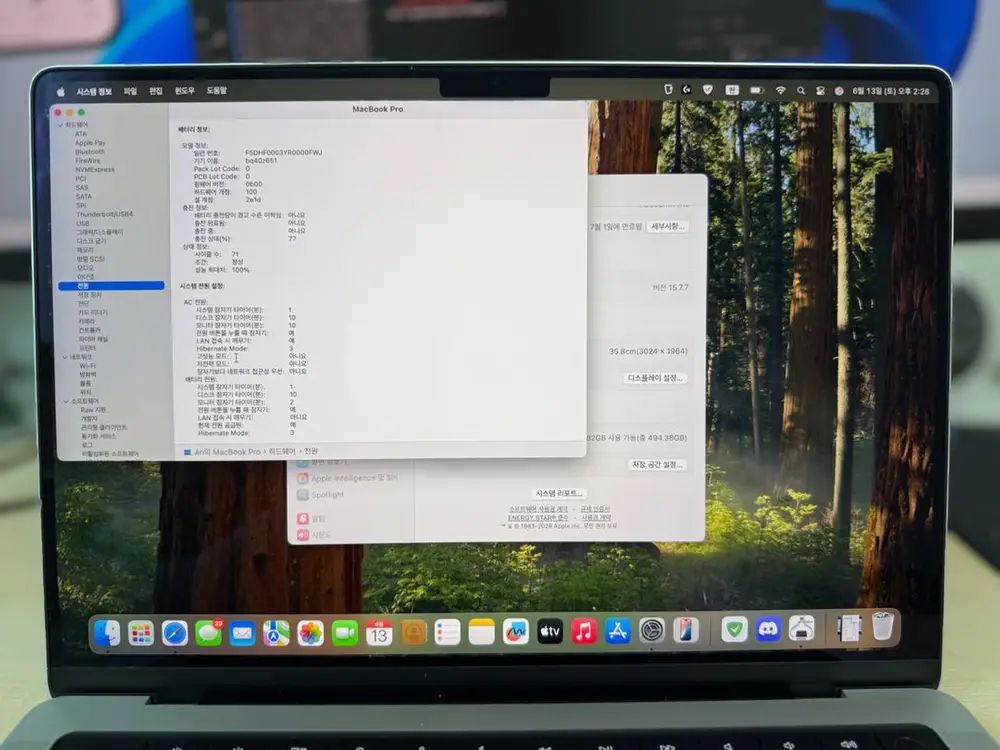Collapse the 소프트웨어 section in sidebar
The image size is (1000, 750).
coord(66,401)
